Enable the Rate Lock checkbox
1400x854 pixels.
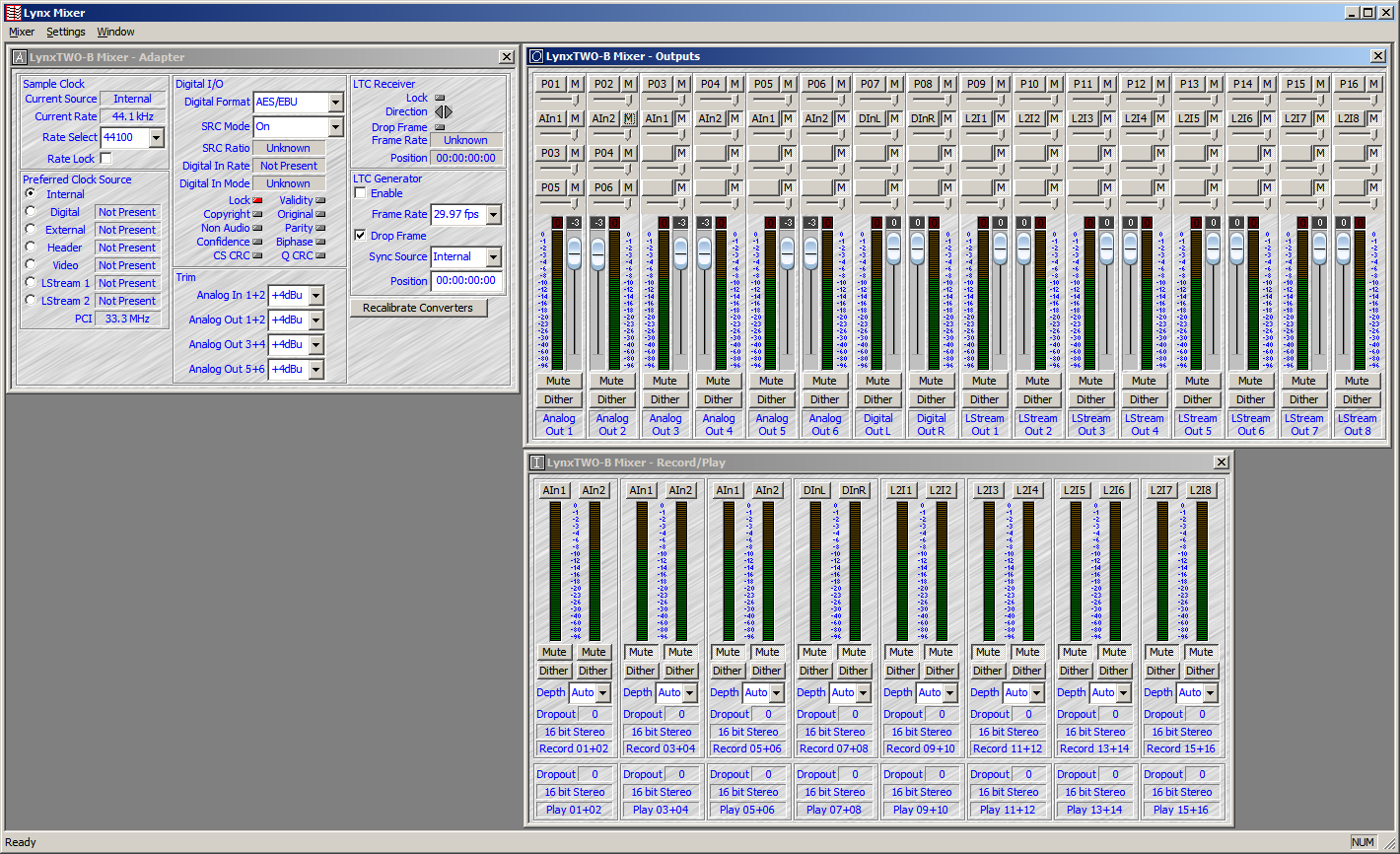coord(106,159)
